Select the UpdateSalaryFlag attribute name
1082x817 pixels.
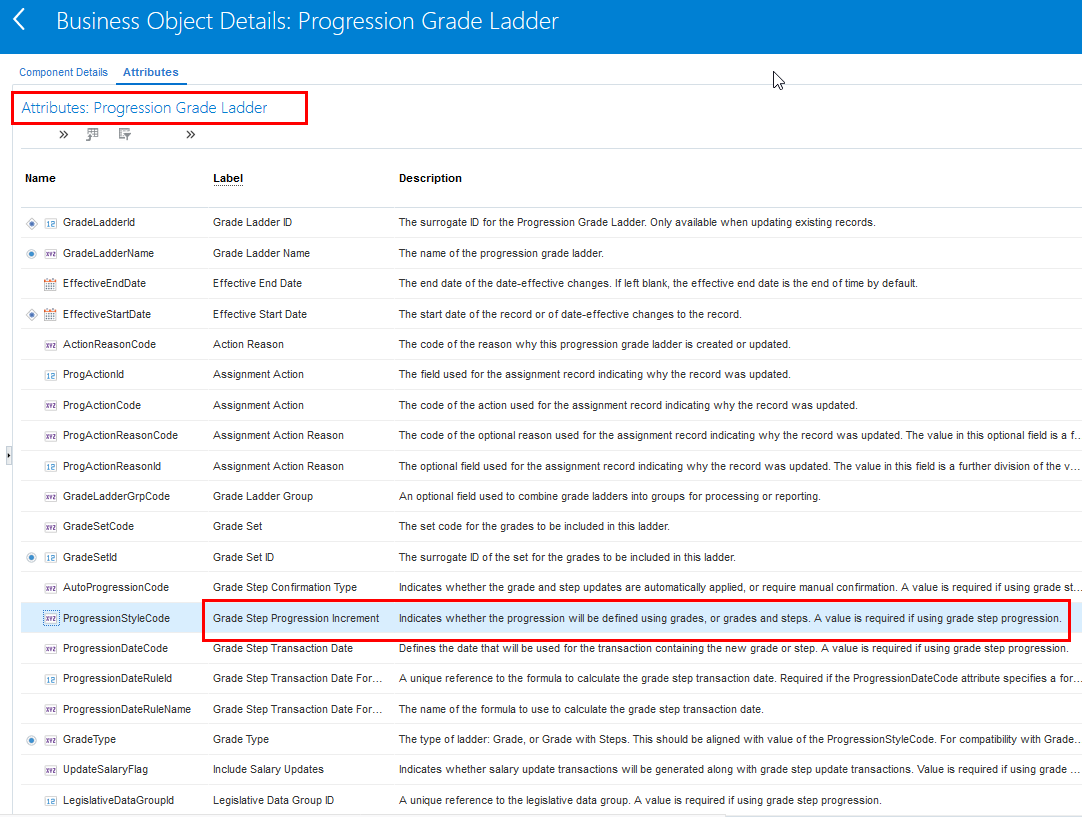pyautogui.click(x=105, y=769)
